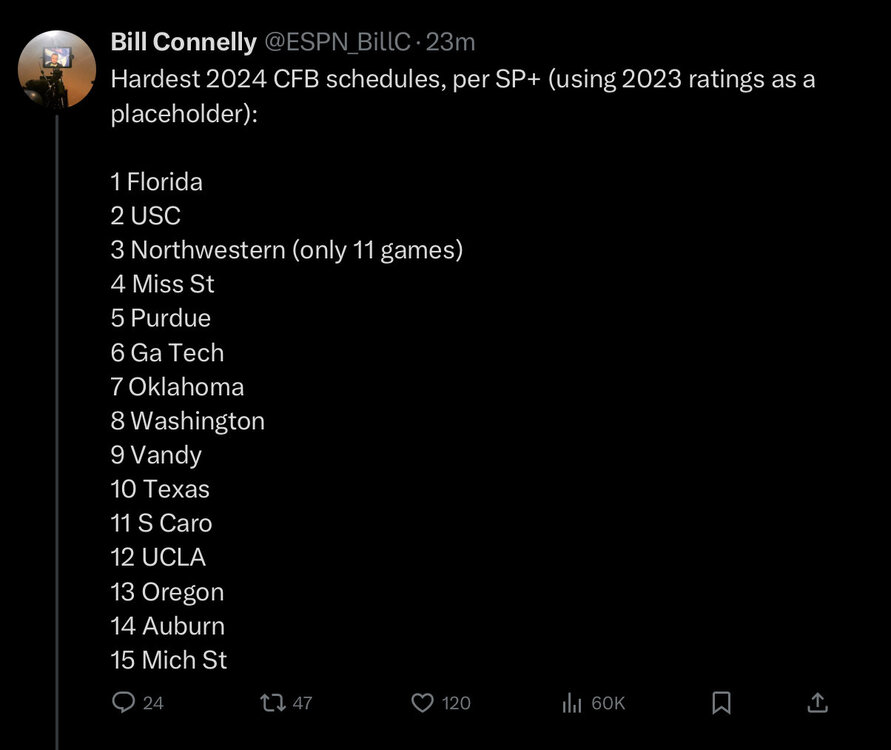Open the @ESPN_BillC handle
Image resolution: width=891 pixels, height=750 pixels.
pos(338,42)
